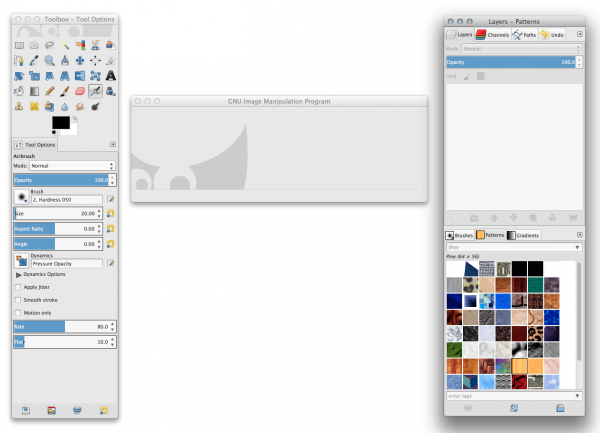Select the Zoom magnifier tool

tap(49, 60)
